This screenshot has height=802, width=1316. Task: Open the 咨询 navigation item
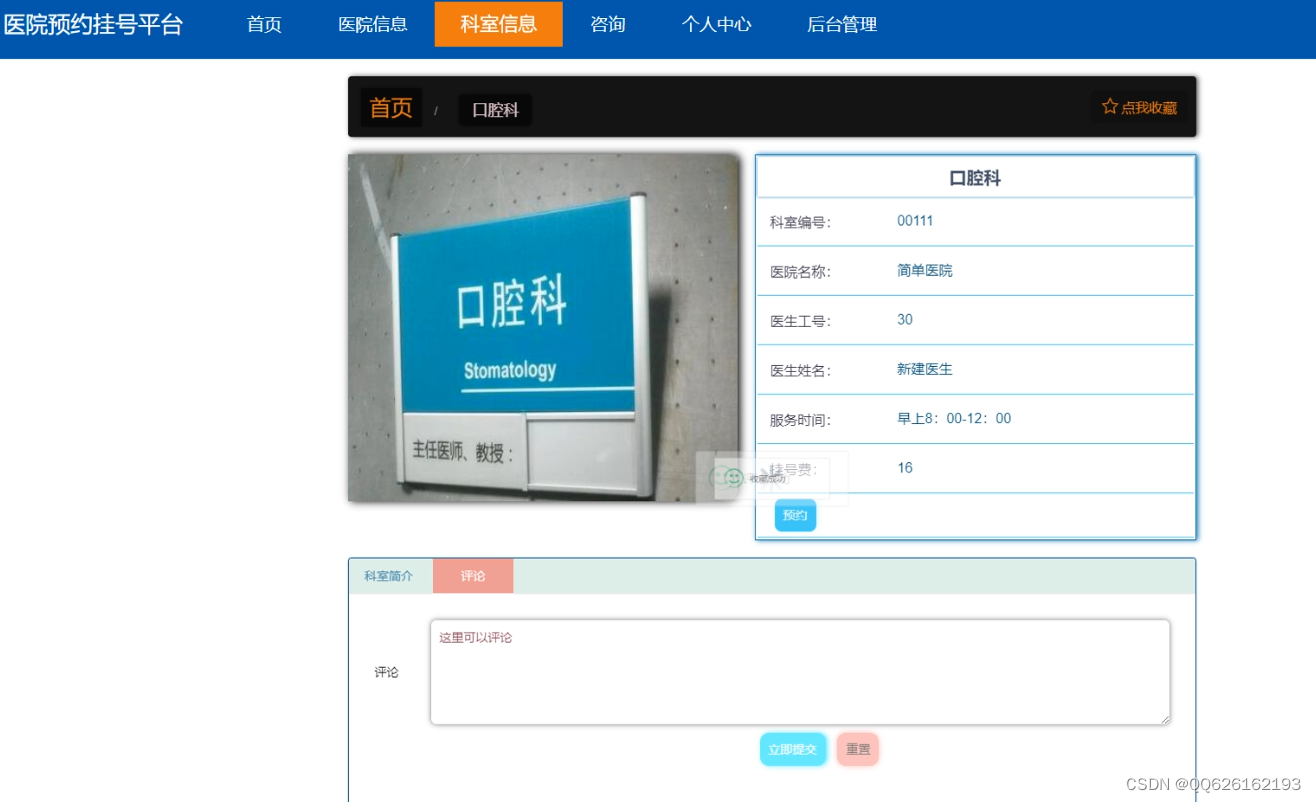pyautogui.click(x=608, y=25)
